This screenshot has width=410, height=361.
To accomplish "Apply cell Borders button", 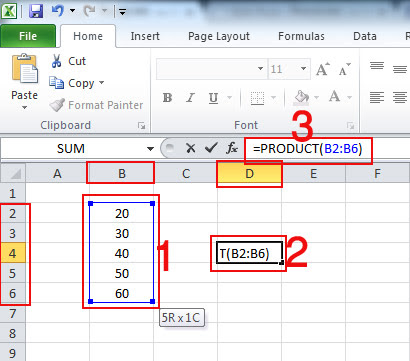I will point(257,98).
